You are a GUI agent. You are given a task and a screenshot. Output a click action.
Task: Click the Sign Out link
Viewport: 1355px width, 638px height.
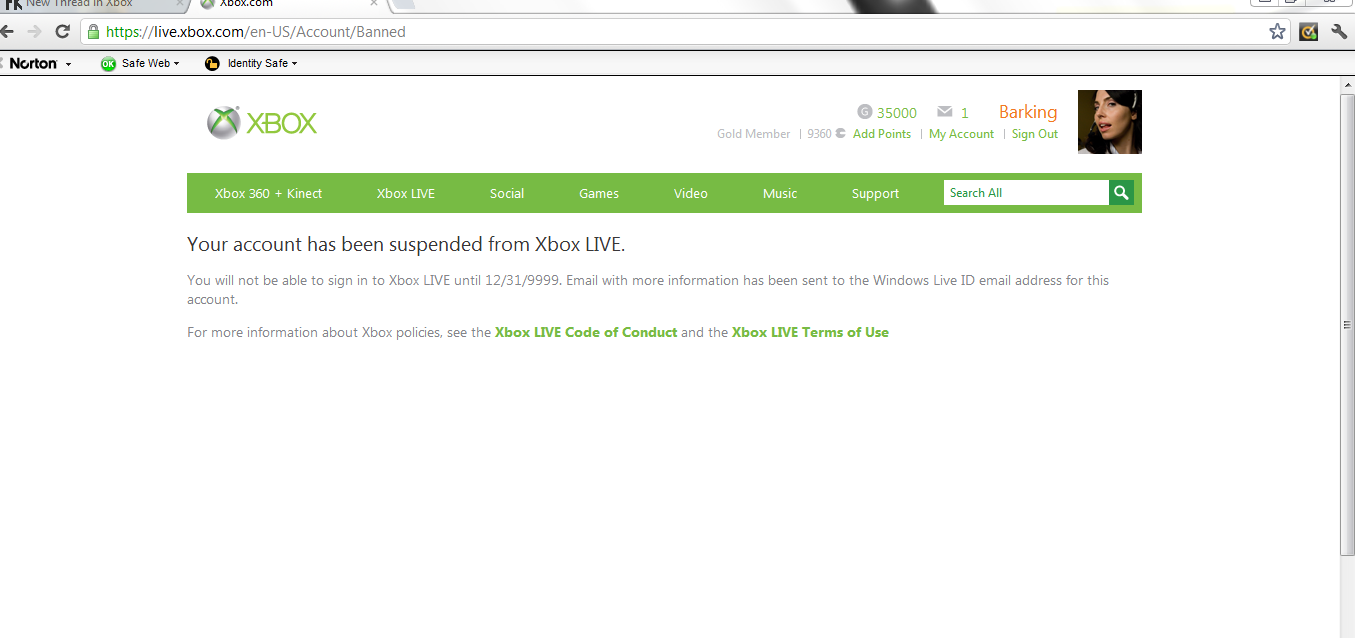1034,134
